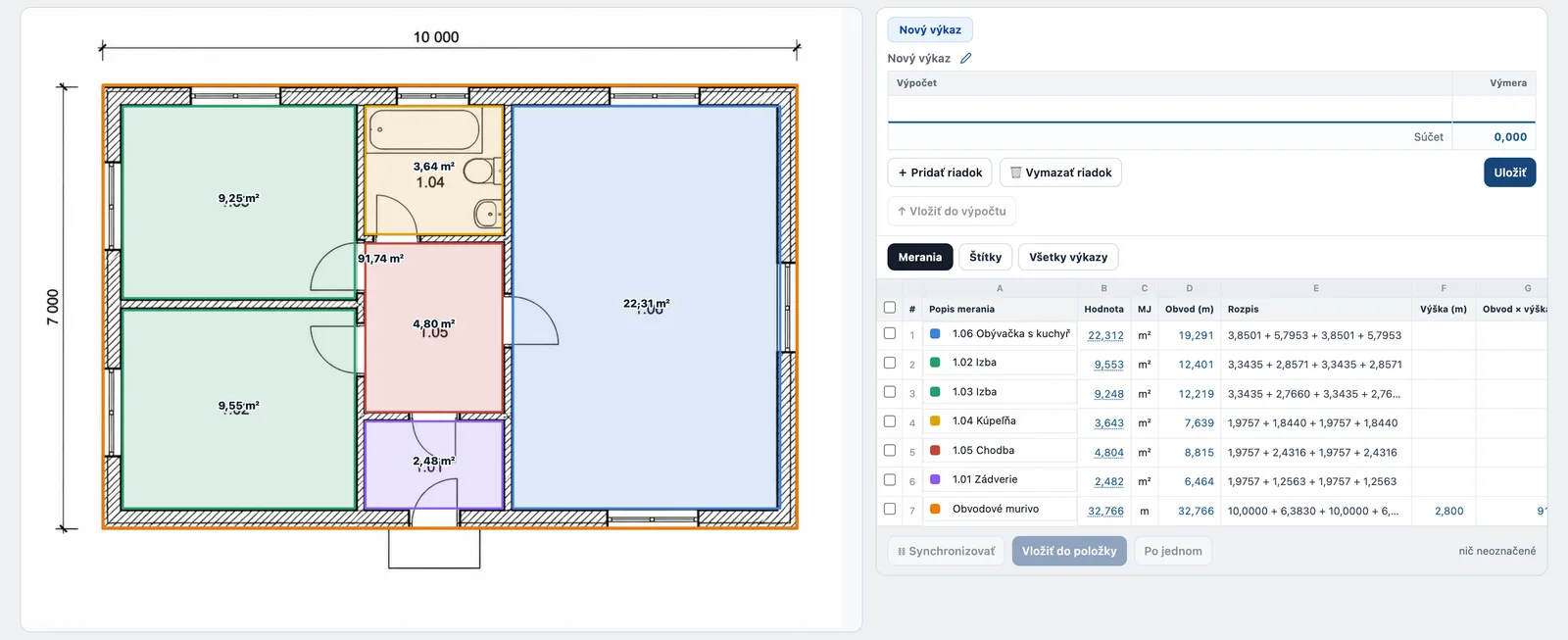The width and height of the screenshot is (1568, 640).
Task: Click the Vložiť do výpočtu button
Action: point(952,211)
